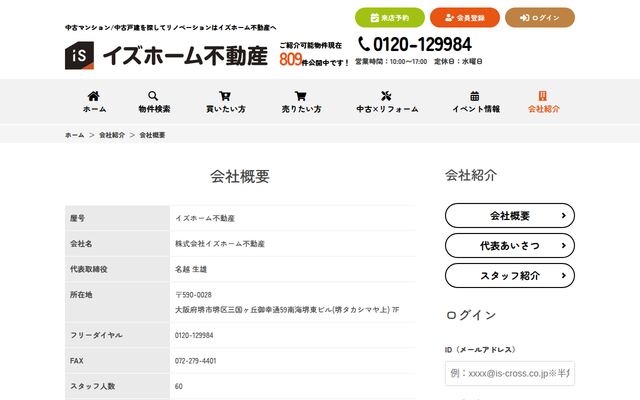
Task: Open イベント情報 menu item
Action: pyautogui.click(x=476, y=109)
